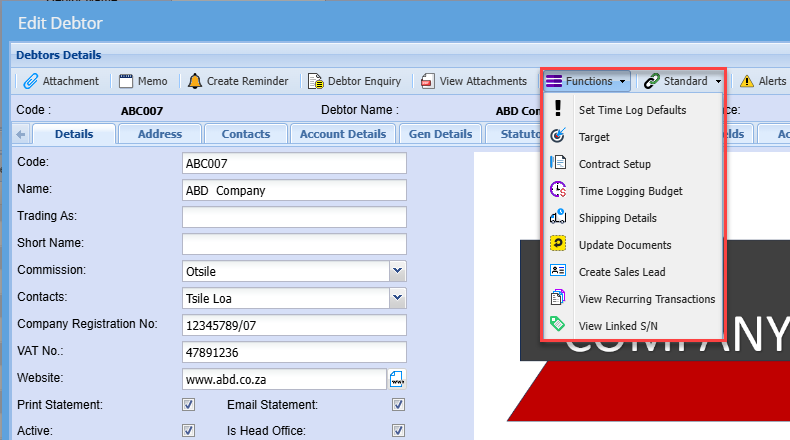790x440 pixels.
Task: Click the Attachment toolbar label
Action: click(x=71, y=81)
